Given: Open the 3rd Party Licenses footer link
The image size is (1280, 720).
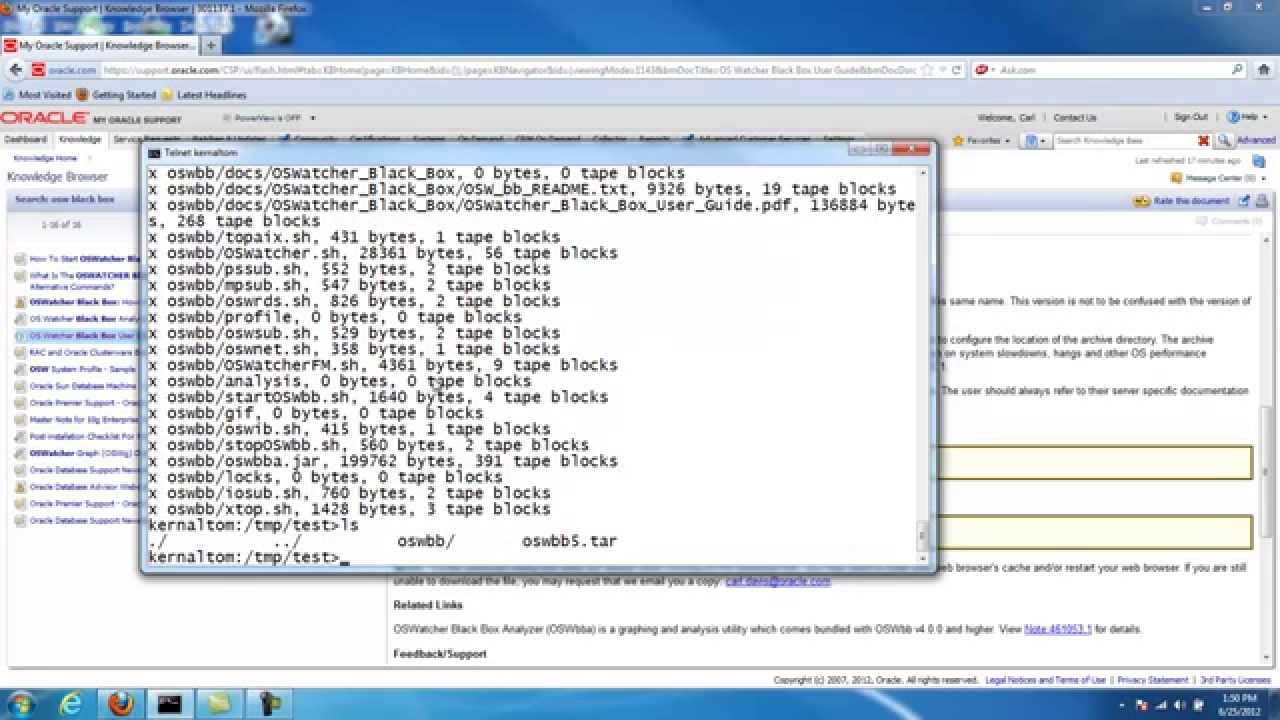Looking at the screenshot, I should point(1235,680).
